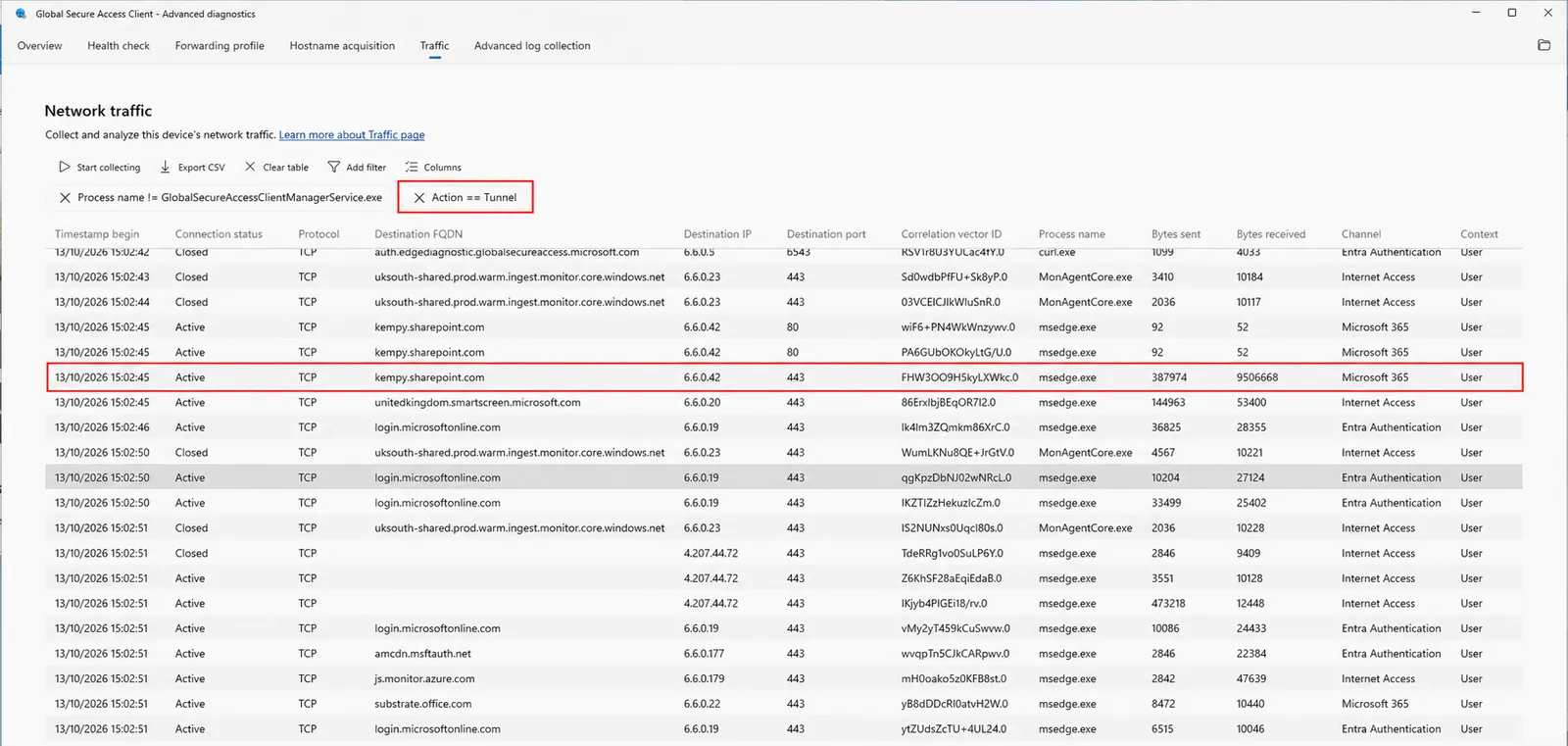1568x746 pixels.
Task: Click the Global Secure Access app icon
Action: click(21, 14)
